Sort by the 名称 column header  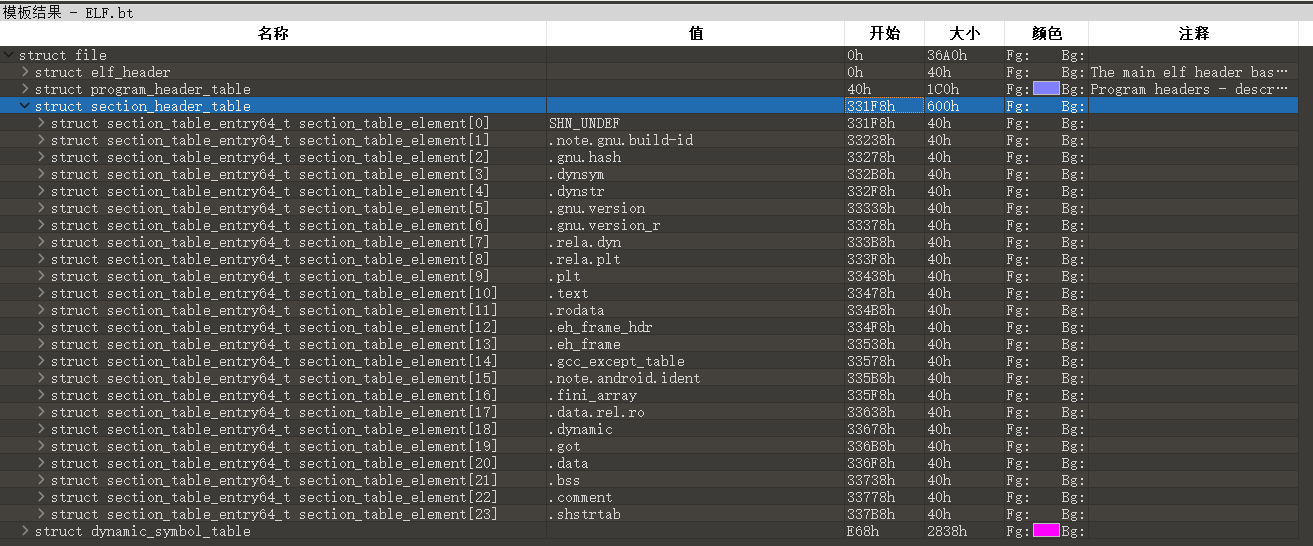(x=273, y=34)
